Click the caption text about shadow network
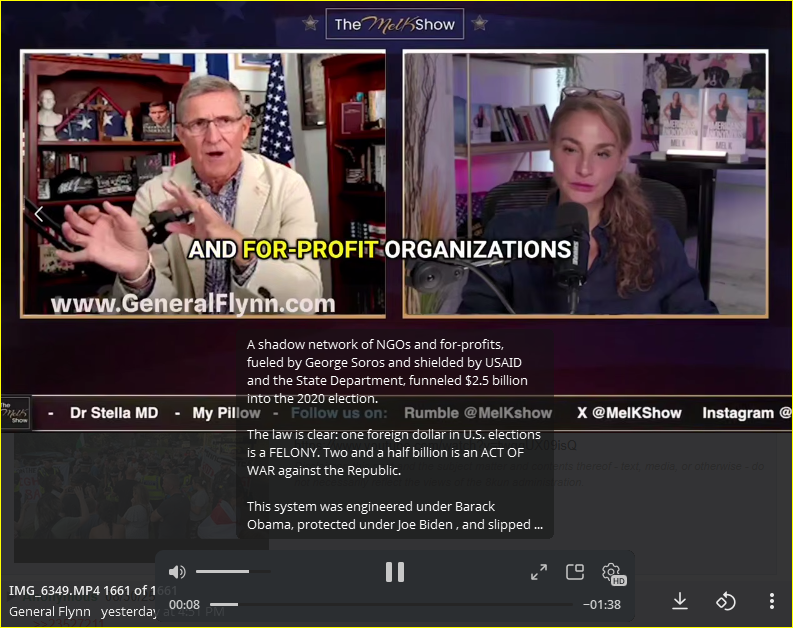Viewport: 793px width, 628px height. 387,371
